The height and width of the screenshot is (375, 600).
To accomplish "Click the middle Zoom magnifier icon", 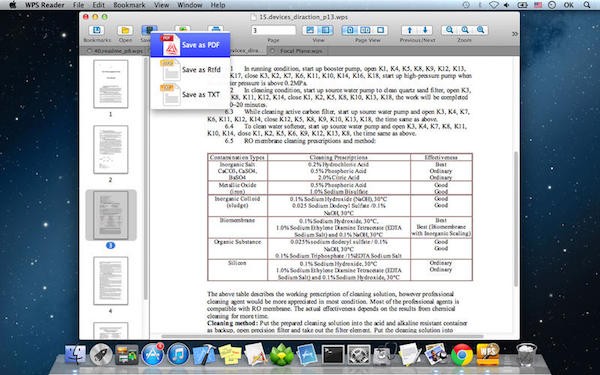I will point(465,30).
